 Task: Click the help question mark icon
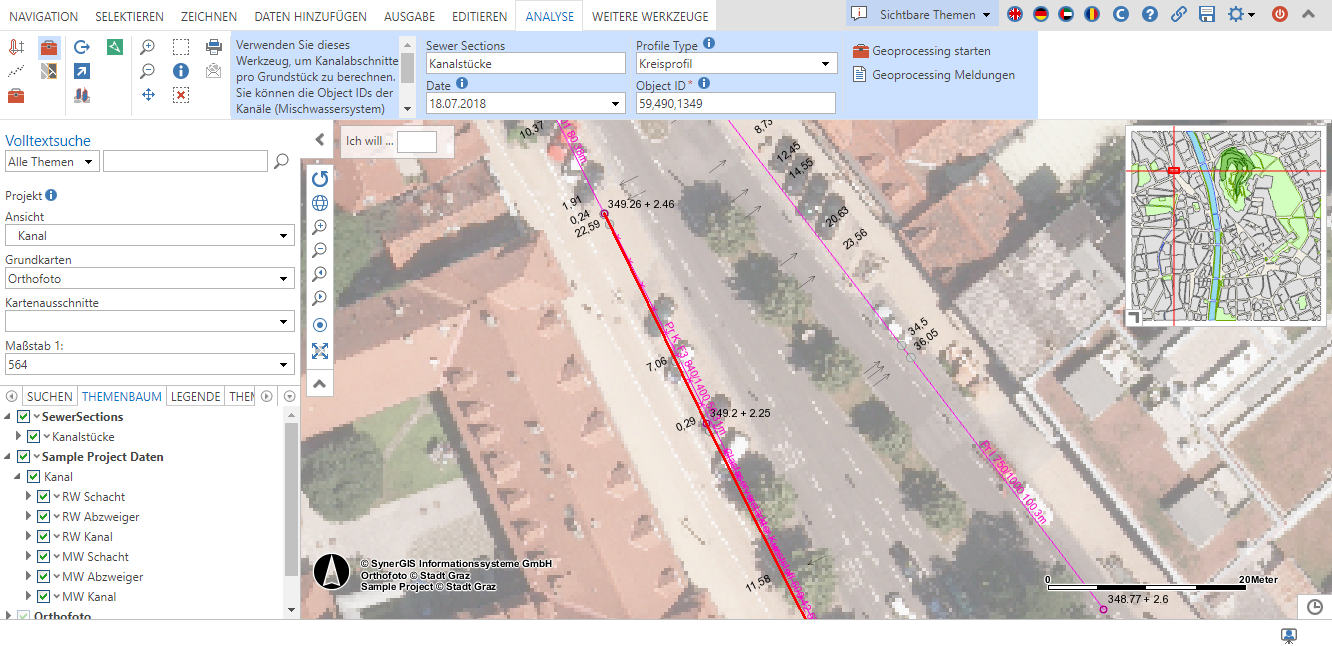(x=1150, y=14)
